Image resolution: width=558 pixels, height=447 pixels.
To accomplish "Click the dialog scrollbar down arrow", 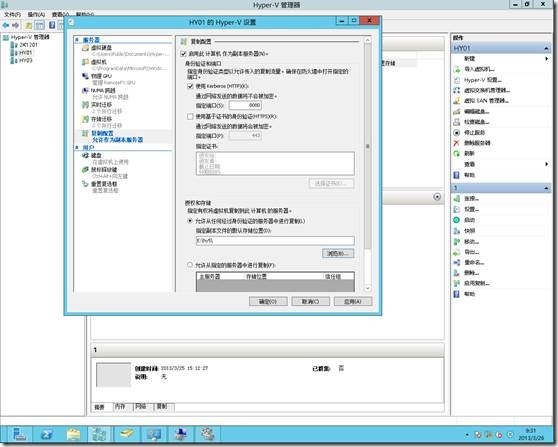I will (368, 288).
